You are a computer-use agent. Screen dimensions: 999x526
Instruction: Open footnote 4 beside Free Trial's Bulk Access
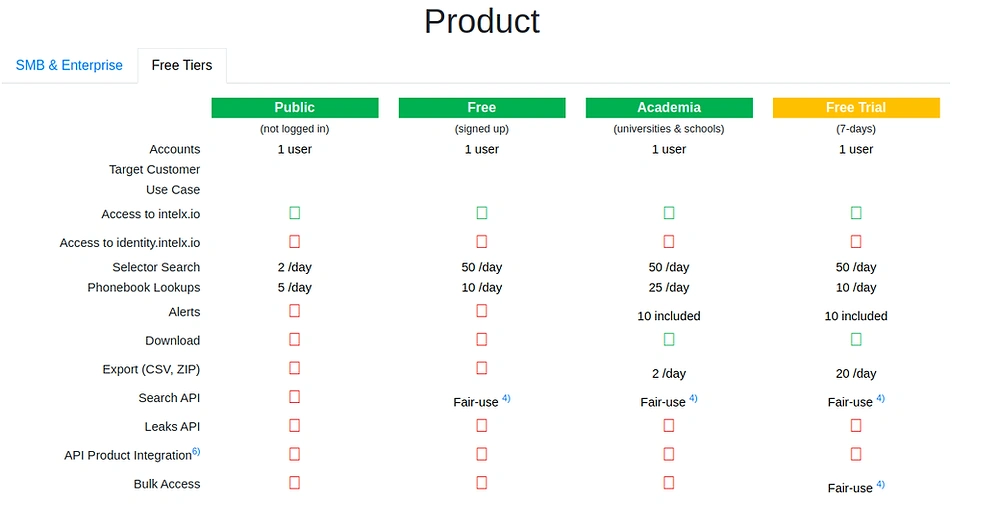pyautogui.click(x=880, y=484)
